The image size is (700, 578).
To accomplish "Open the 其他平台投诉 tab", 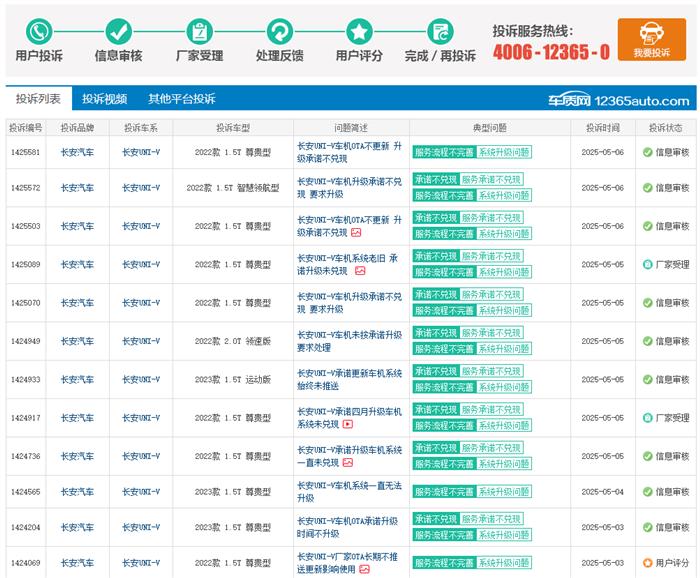I will coord(182,99).
